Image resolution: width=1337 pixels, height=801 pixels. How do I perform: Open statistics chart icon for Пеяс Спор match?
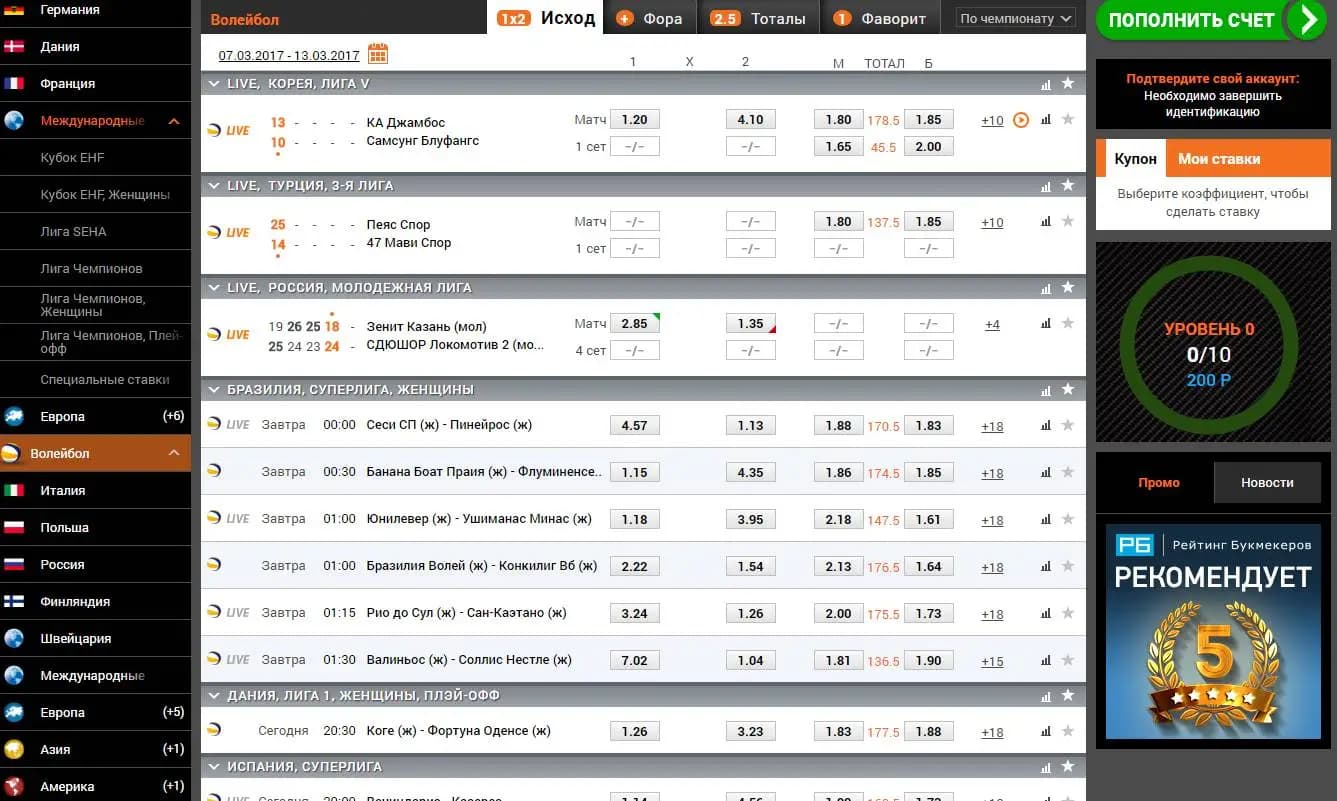[1046, 221]
